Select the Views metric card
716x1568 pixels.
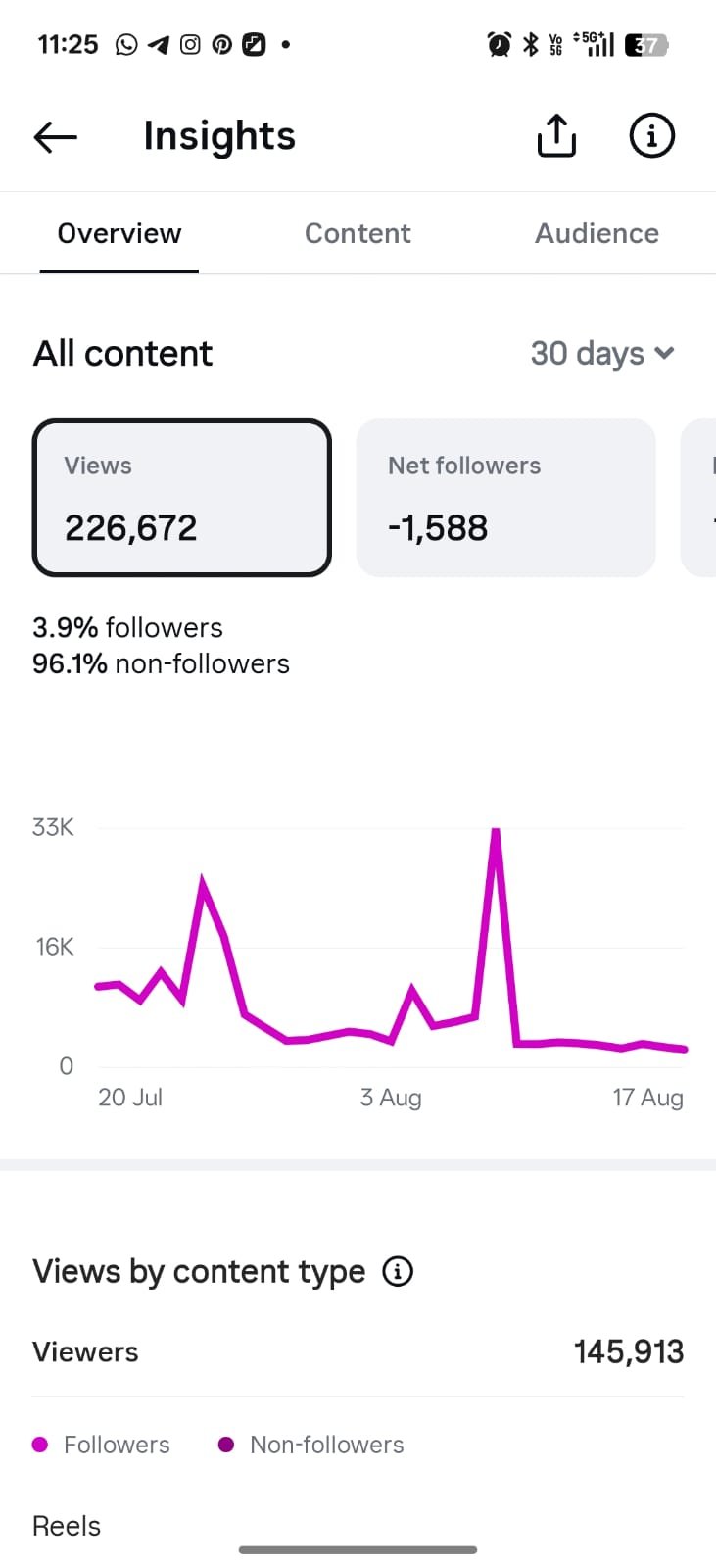click(x=182, y=498)
